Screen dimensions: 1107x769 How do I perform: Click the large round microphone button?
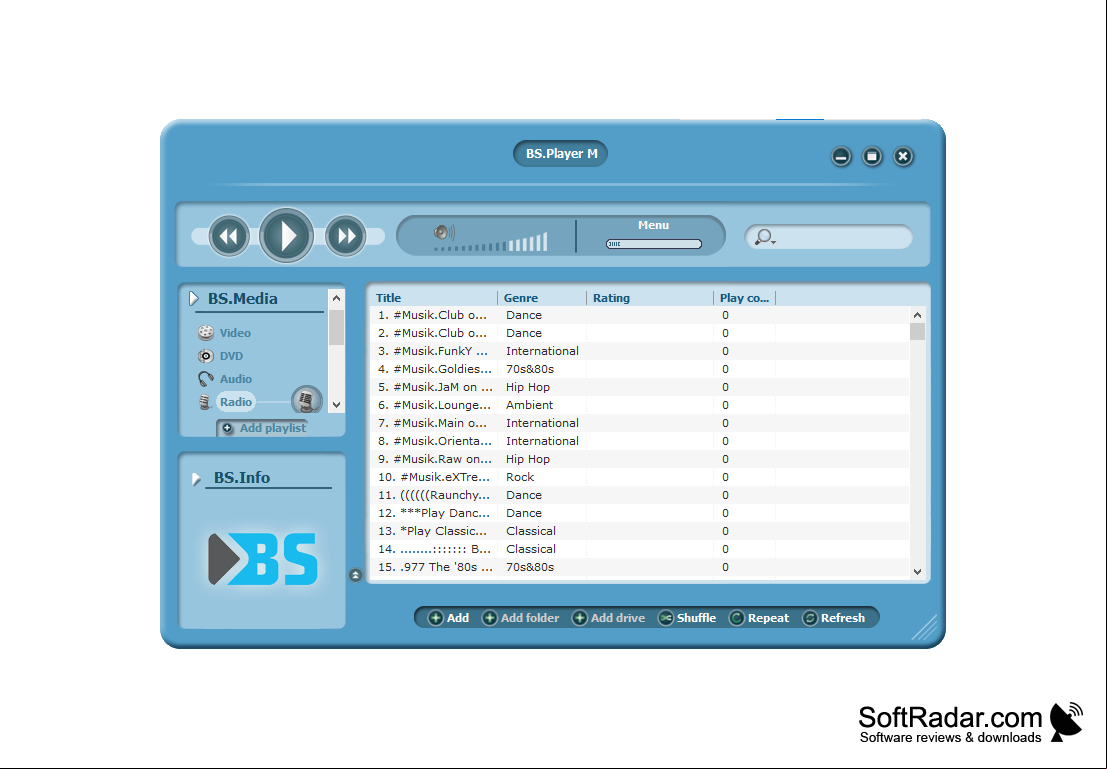[306, 400]
